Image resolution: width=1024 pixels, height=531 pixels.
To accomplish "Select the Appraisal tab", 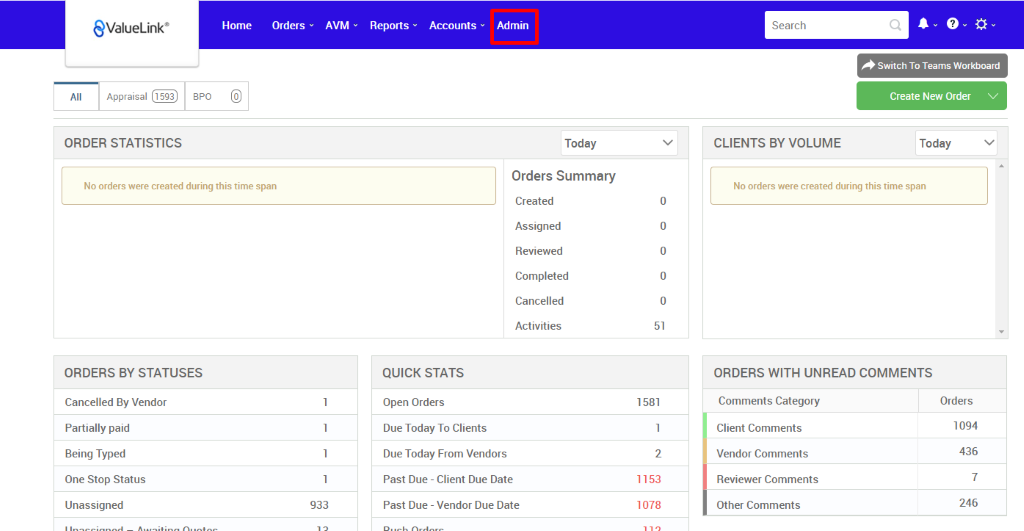I will [x=142, y=97].
